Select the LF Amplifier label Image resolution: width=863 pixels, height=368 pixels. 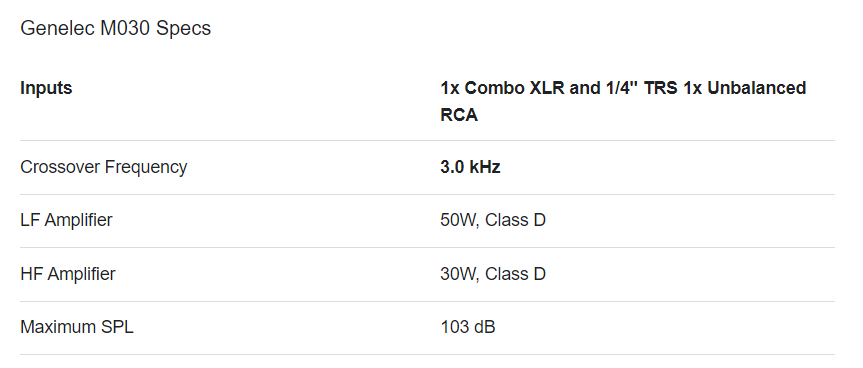point(66,220)
